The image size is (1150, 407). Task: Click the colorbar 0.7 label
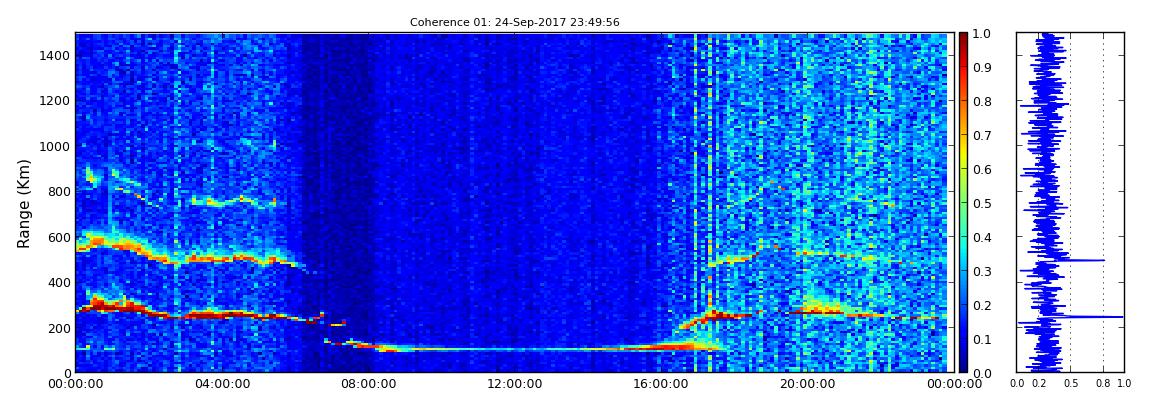981,136
